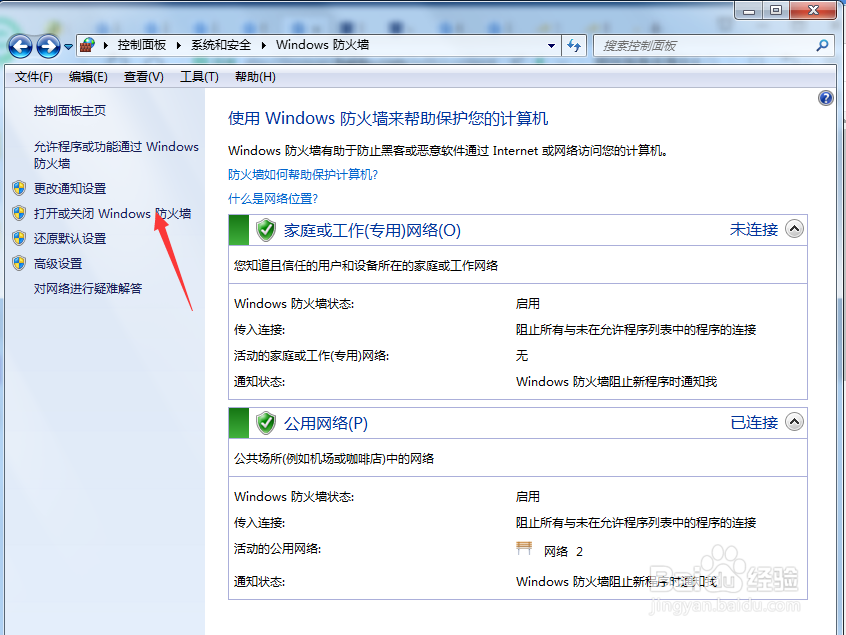The height and width of the screenshot is (635, 846).
Task: Open 什么是网络位置? help link
Action: [272, 199]
